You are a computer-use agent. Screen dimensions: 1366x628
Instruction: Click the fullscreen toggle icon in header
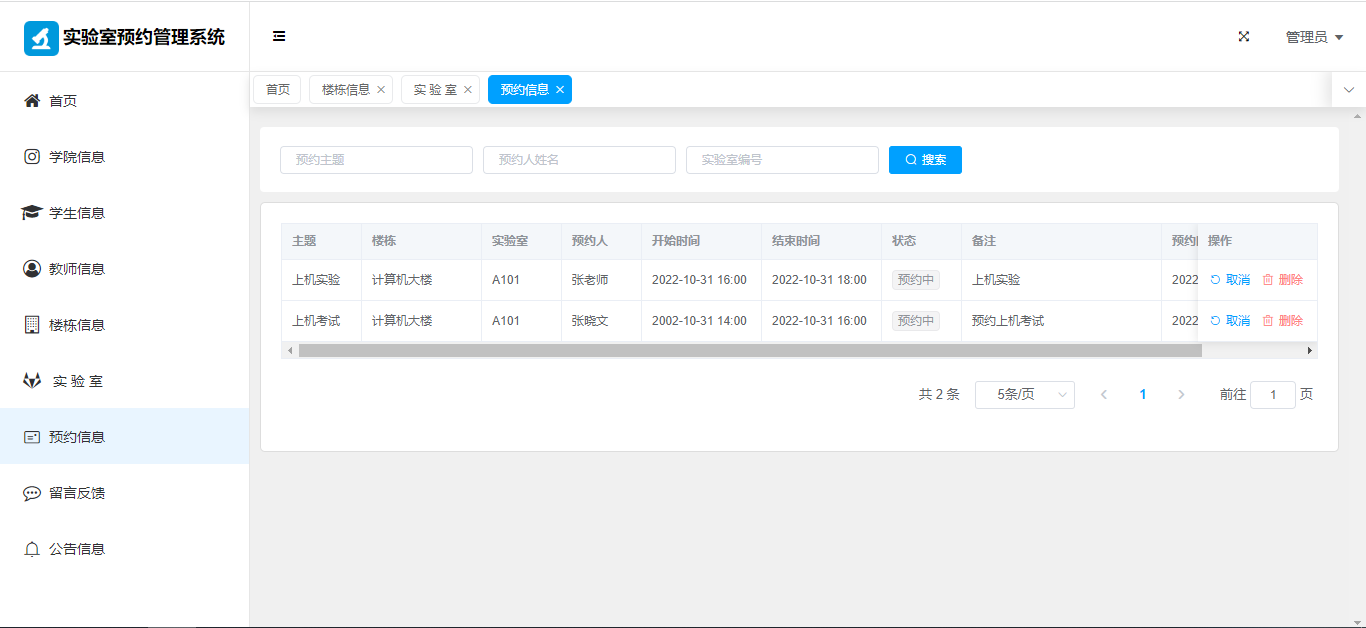coord(1244,36)
